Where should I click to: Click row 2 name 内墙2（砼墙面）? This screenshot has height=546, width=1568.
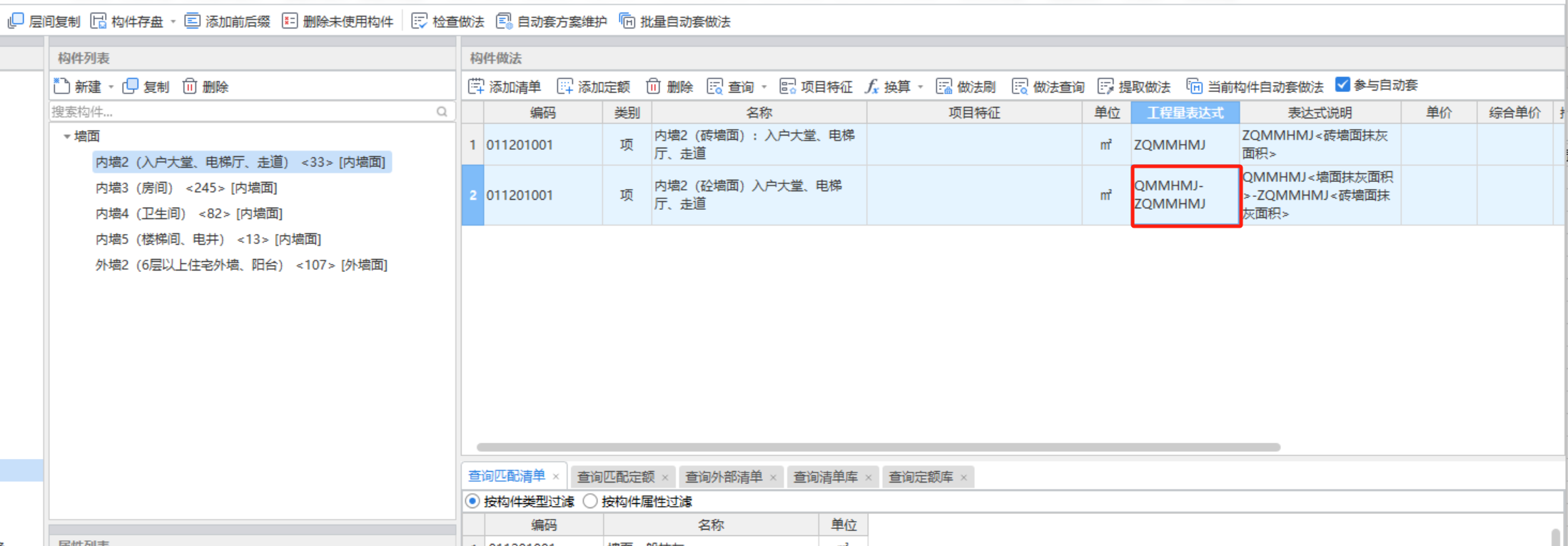(x=759, y=195)
